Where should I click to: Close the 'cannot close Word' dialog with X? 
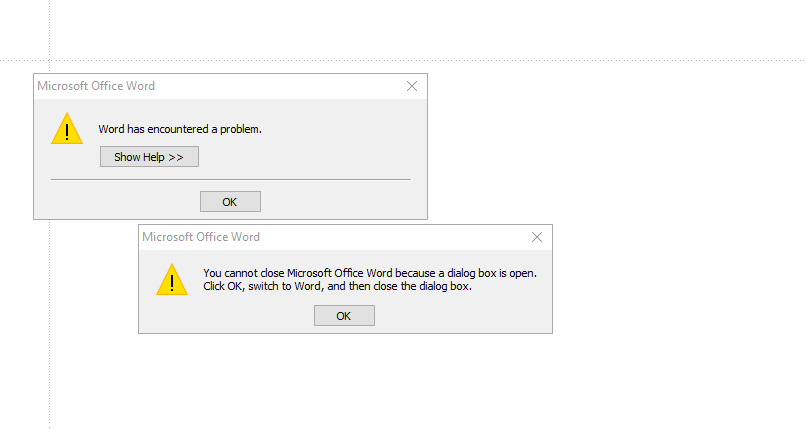pyautogui.click(x=537, y=237)
